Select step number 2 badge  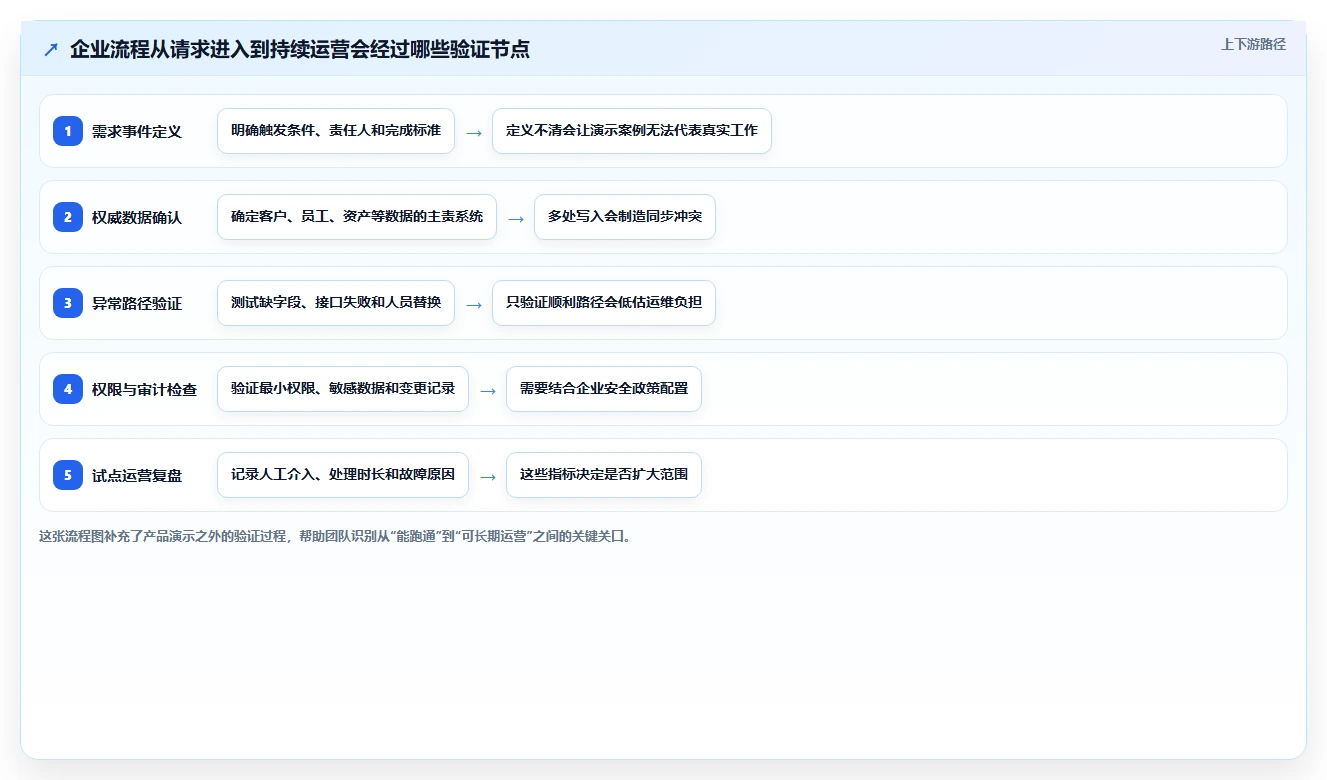[68, 217]
